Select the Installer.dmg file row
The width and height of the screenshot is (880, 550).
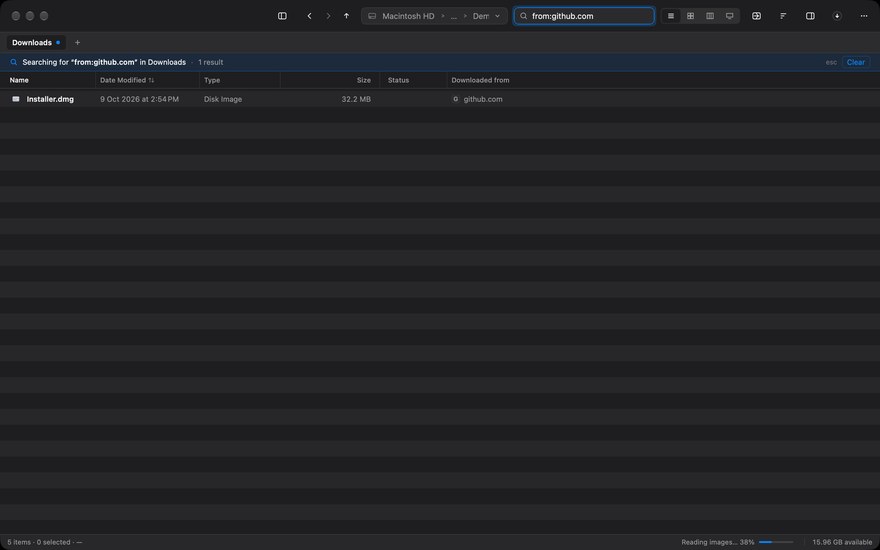[440, 99]
